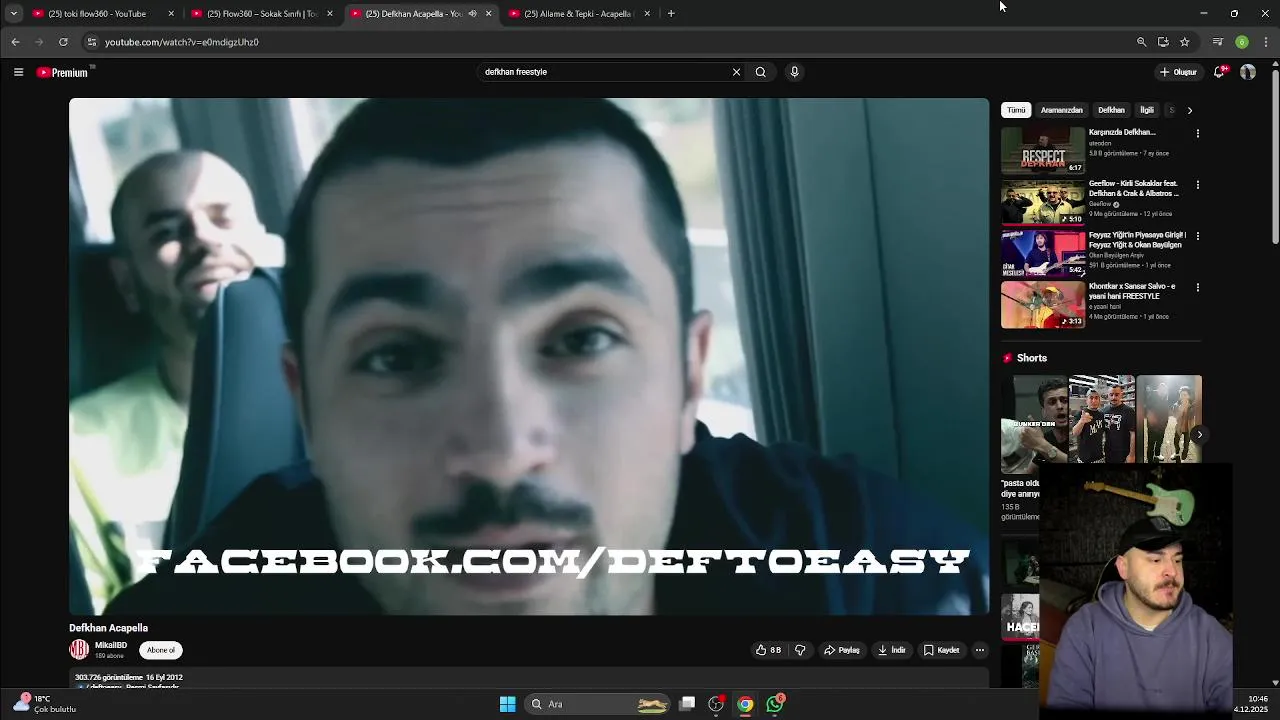Click the search magnifier button
This screenshot has width=1280, height=720.
(761, 72)
